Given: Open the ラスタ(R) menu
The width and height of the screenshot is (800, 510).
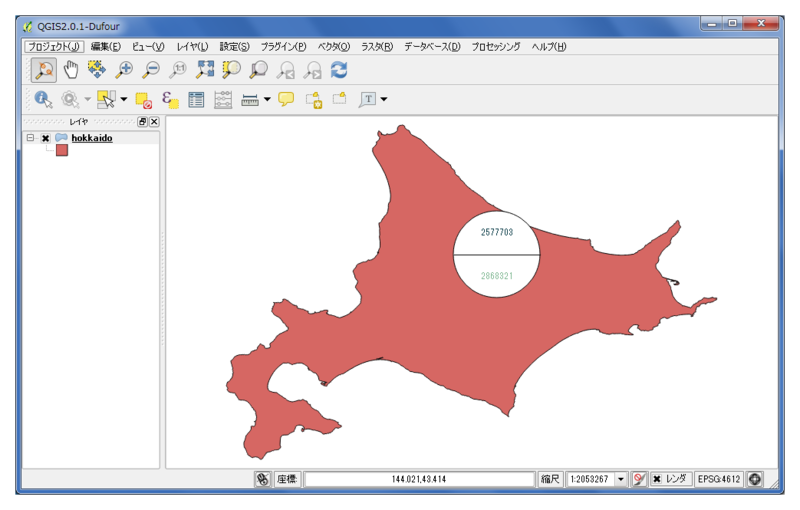Looking at the screenshot, I should (x=377, y=46).
